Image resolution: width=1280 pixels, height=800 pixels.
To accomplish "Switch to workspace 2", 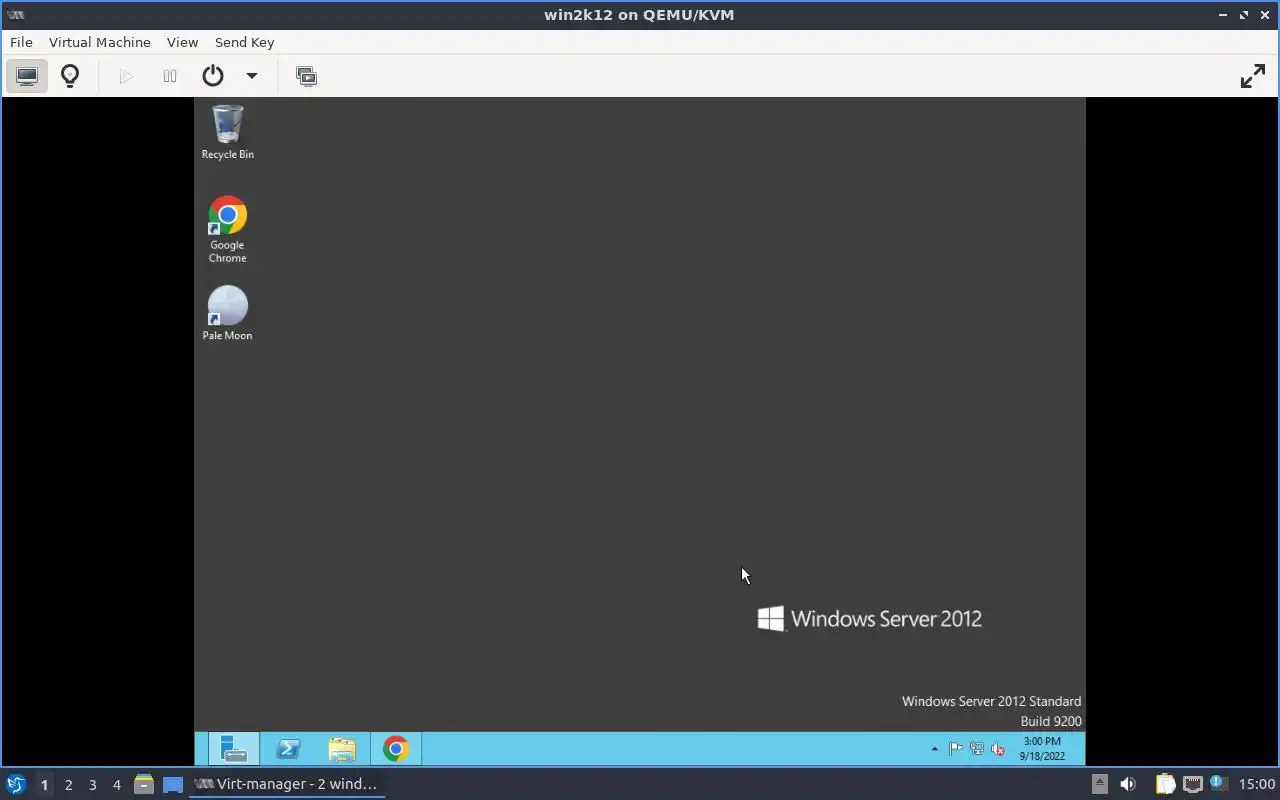I will 68,785.
